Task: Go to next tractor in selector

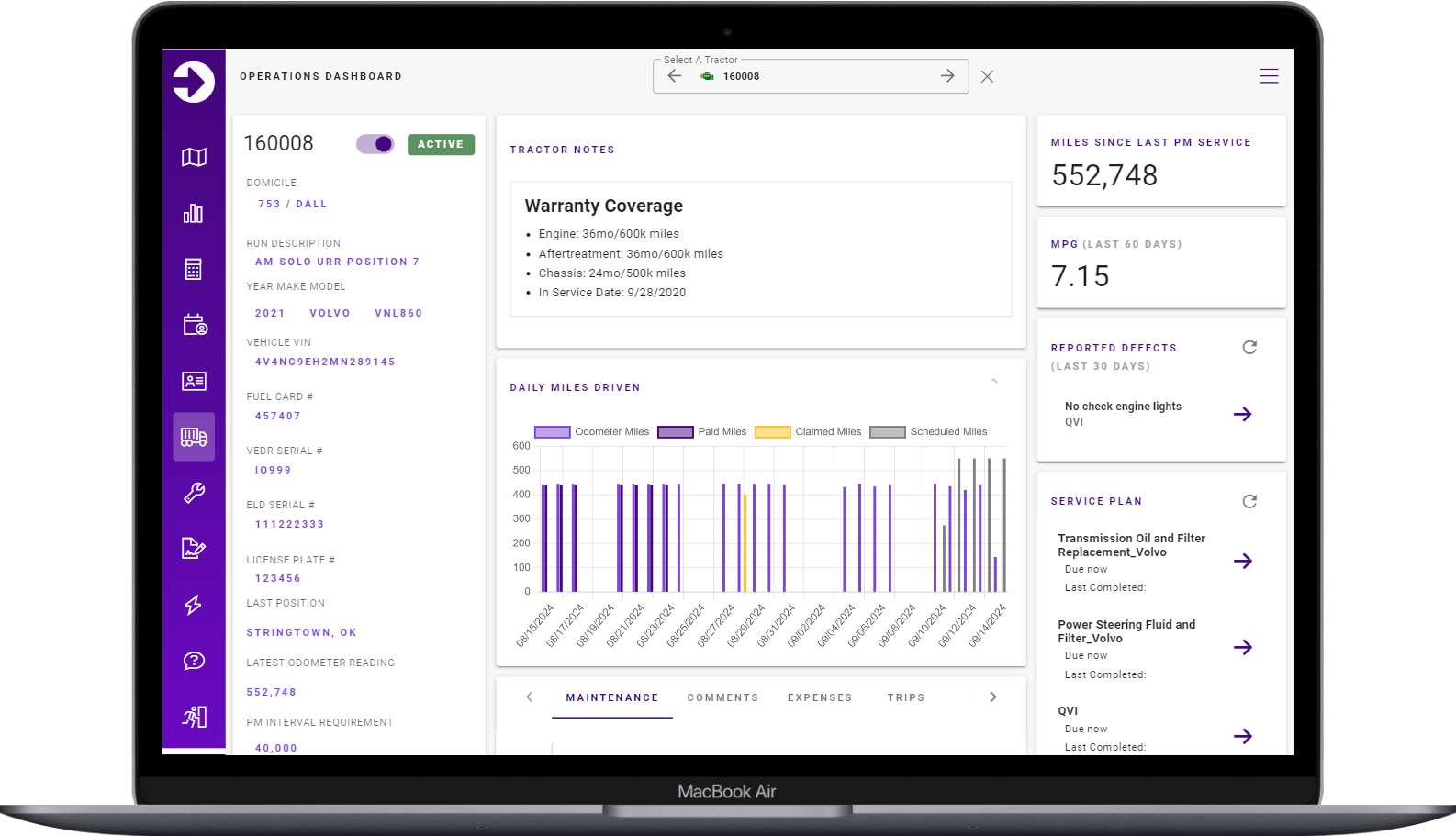Action: (947, 76)
